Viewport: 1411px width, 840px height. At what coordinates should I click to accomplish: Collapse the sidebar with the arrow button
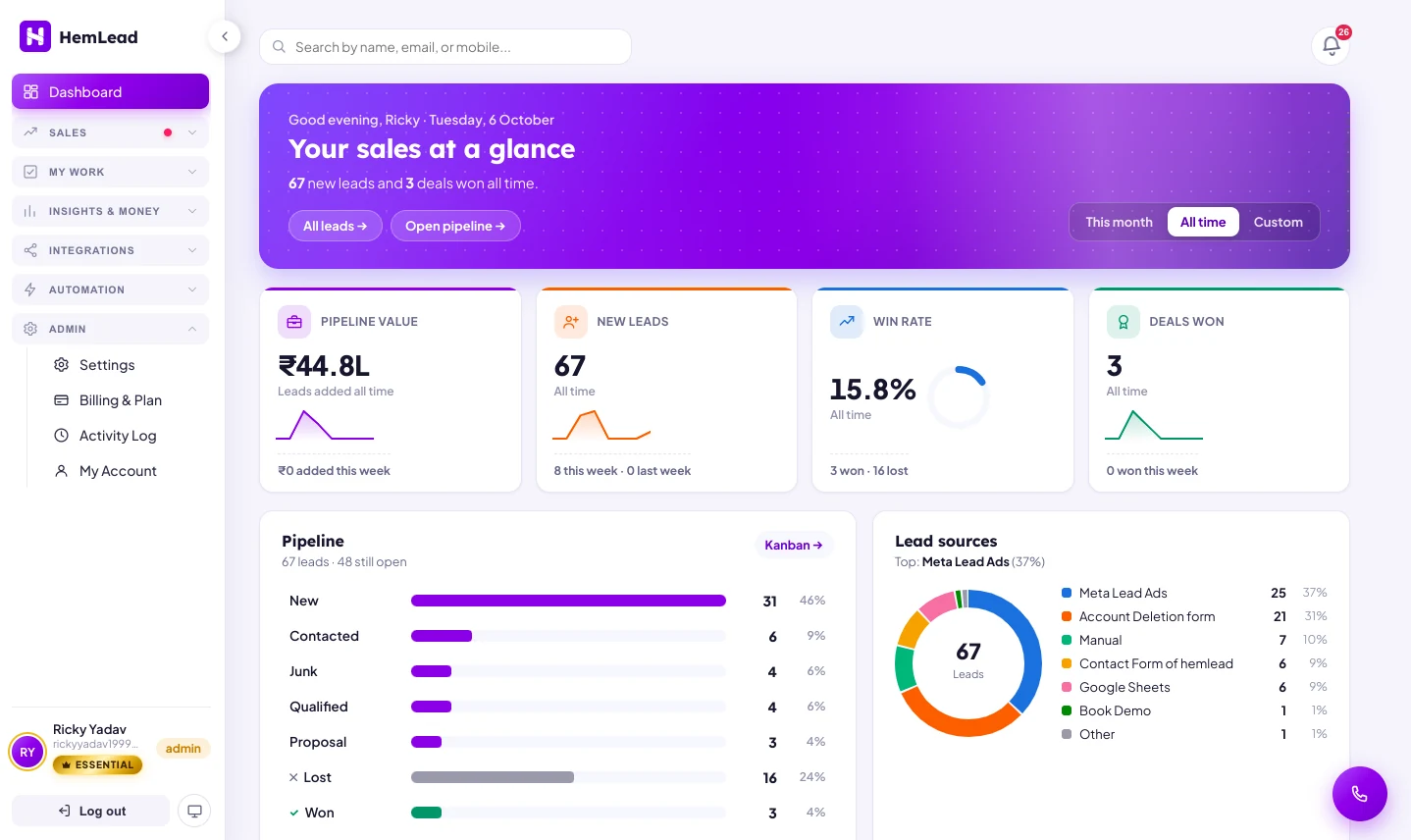tap(225, 36)
